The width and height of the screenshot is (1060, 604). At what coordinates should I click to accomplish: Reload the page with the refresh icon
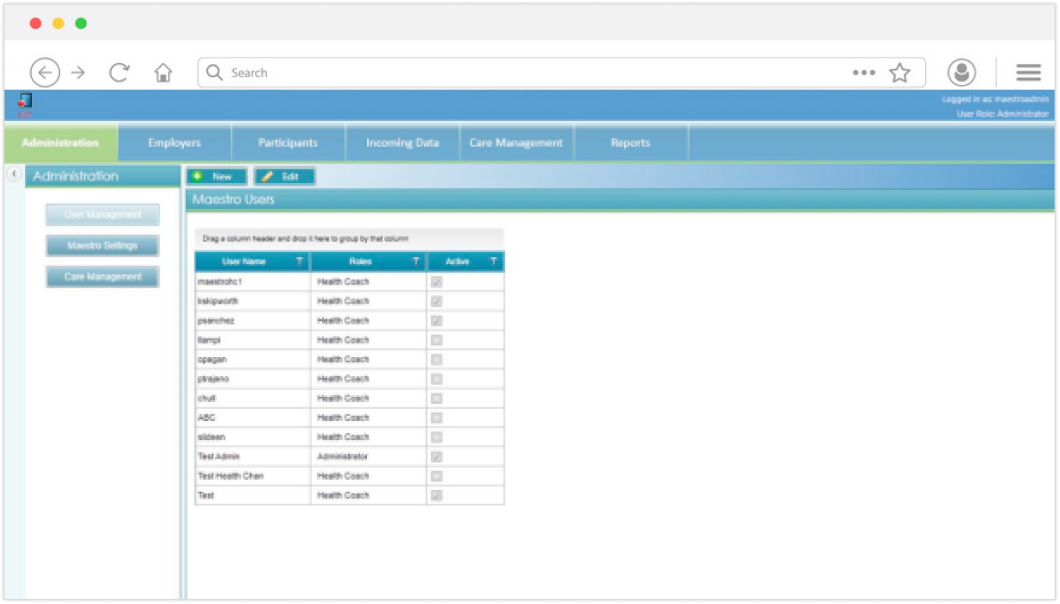click(120, 72)
